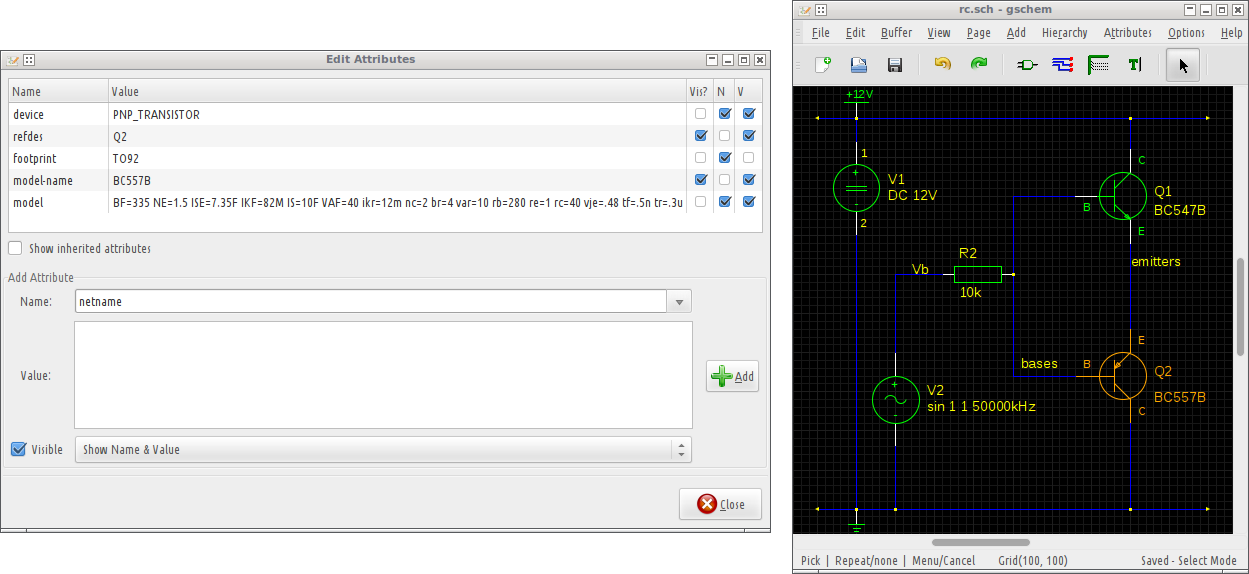Click the ground symbol in the schematic

tap(857, 525)
